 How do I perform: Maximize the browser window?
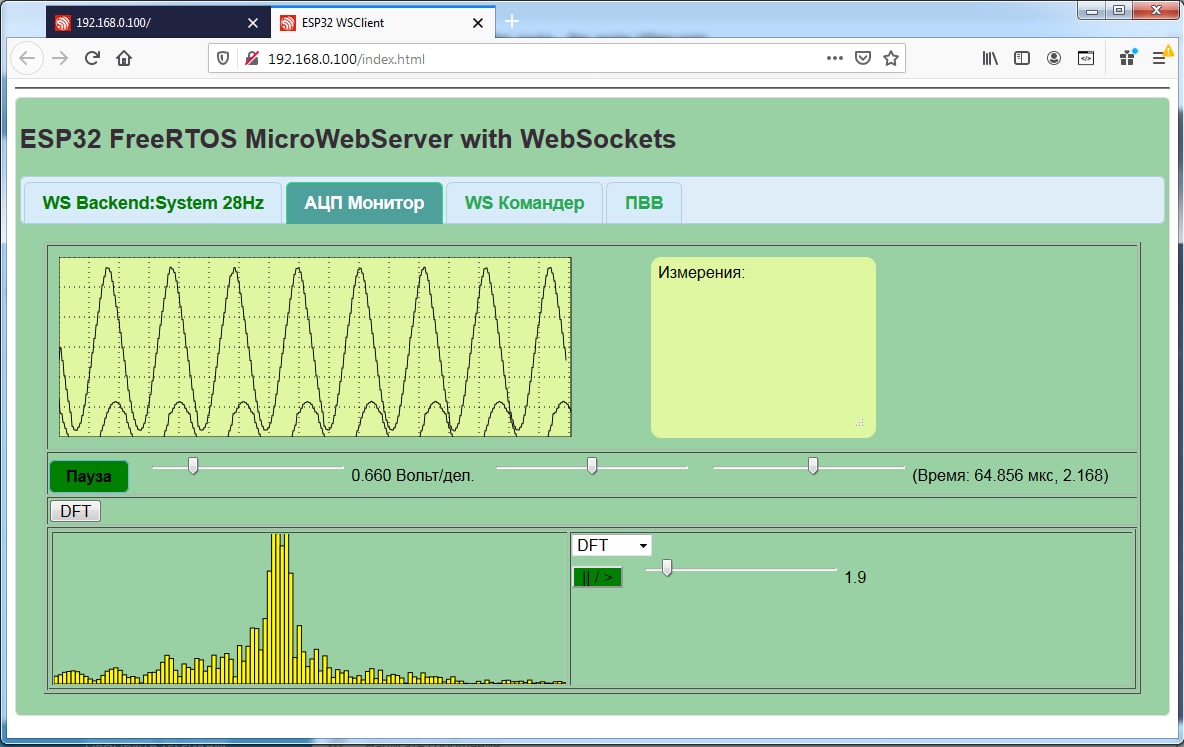[x=1119, y=11]
